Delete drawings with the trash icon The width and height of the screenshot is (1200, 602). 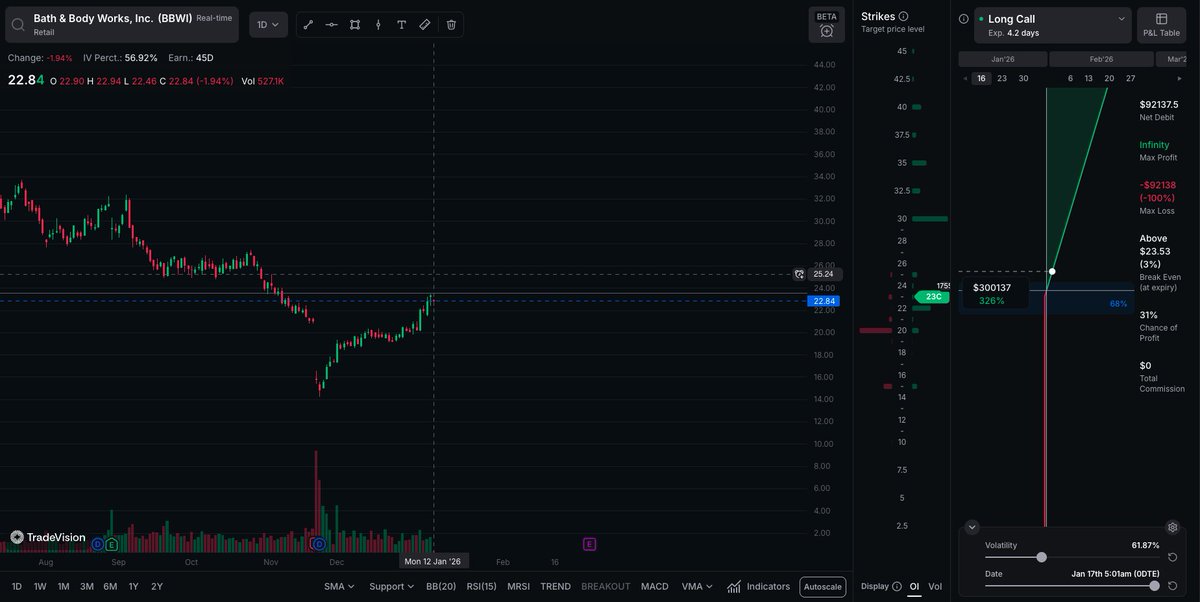coord(451,24)
